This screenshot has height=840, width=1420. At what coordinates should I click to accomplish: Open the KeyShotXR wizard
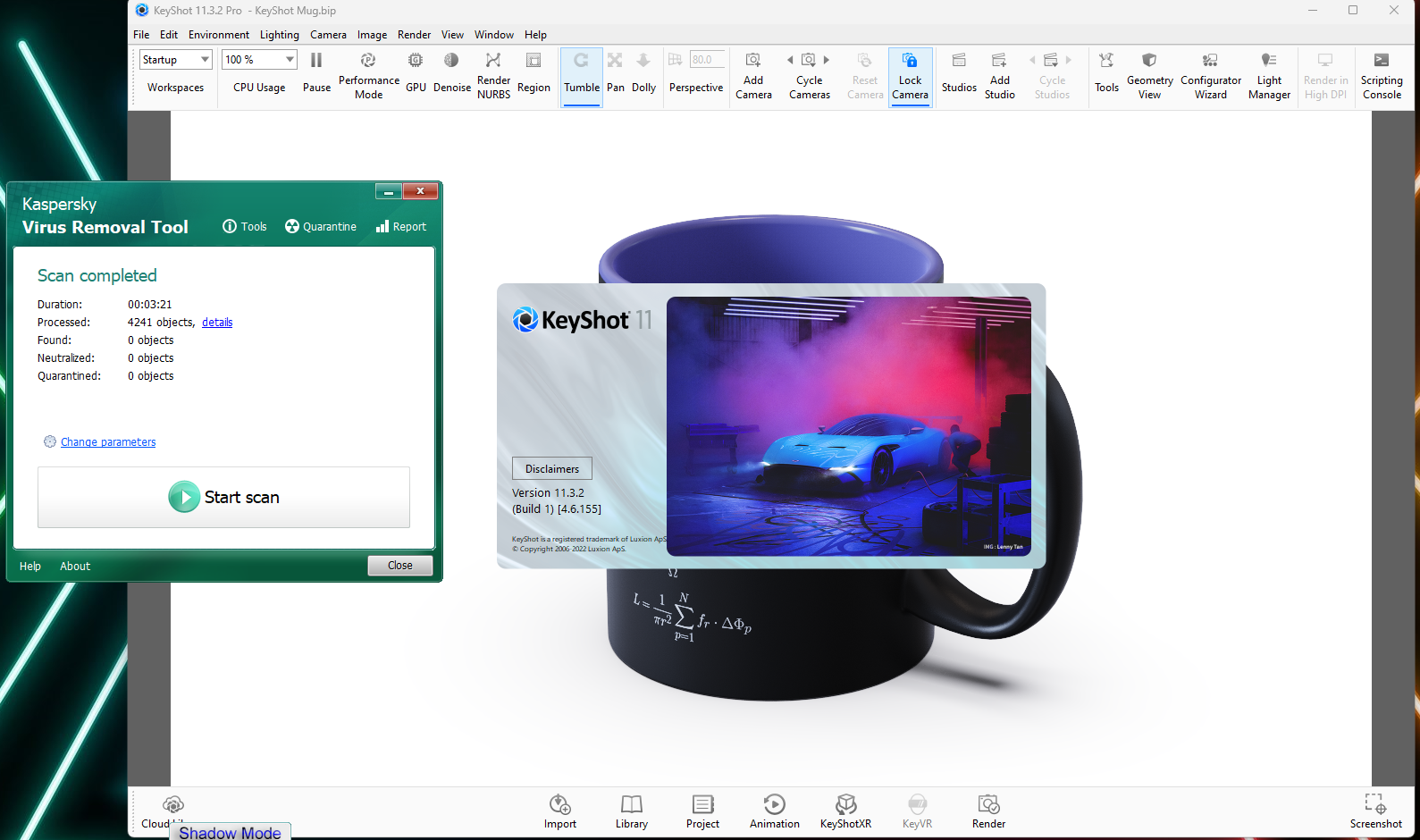[845, 811]
